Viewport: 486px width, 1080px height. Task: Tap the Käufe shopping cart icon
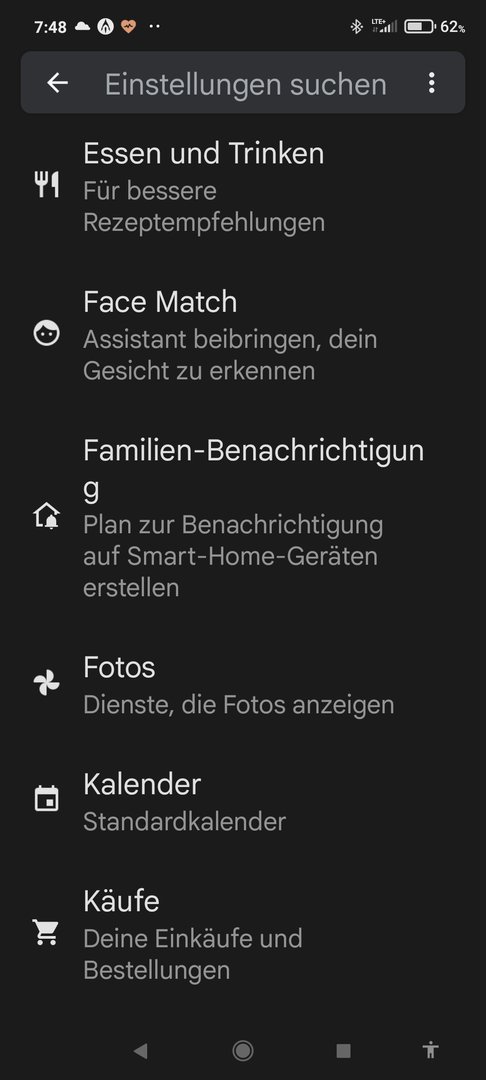pyautogui.click(x=47, y=933)
